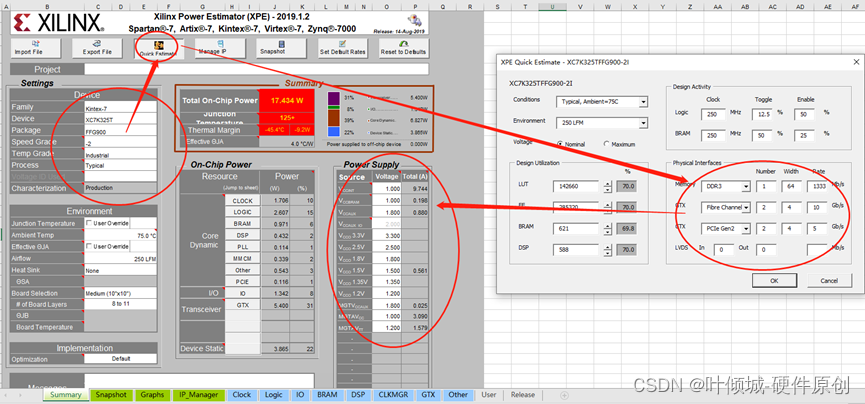The image size is (865, 404).
Task: Open the Quick Estimate tool
Action: click(158, 48)
